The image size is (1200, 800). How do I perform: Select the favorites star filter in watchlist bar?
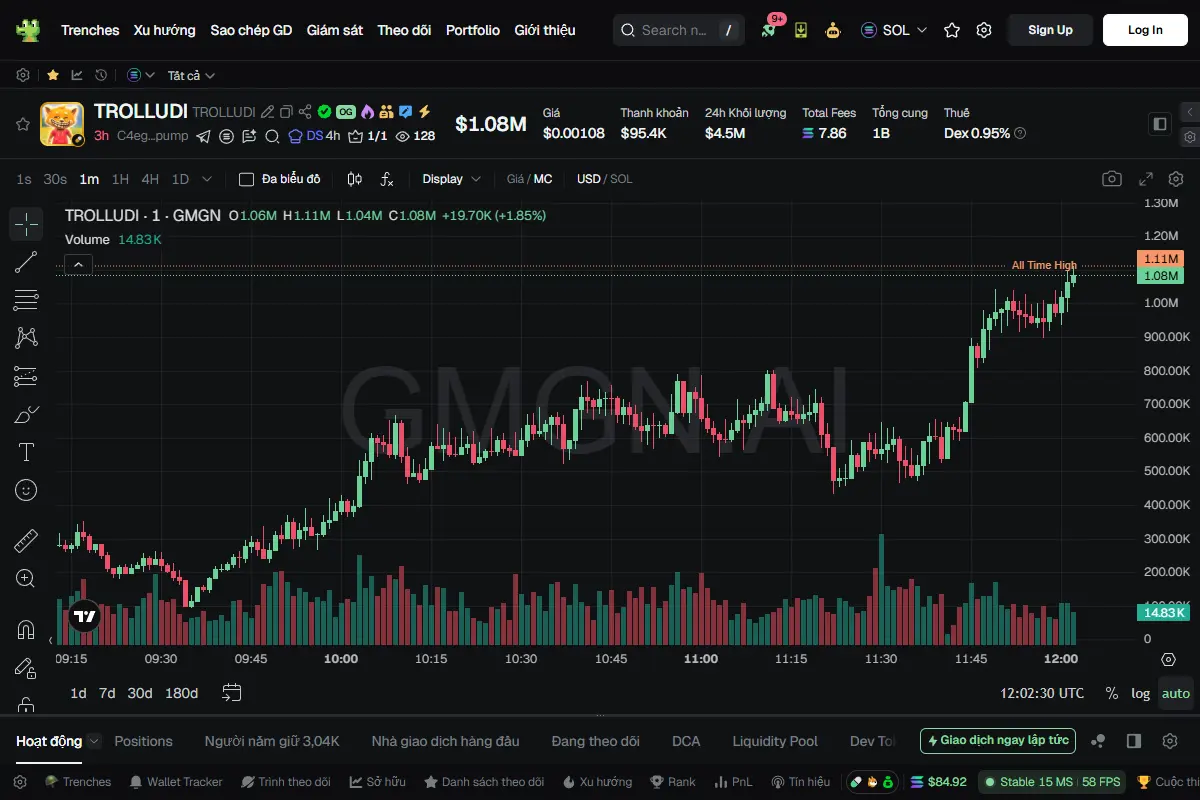click(x=53, y=75)
